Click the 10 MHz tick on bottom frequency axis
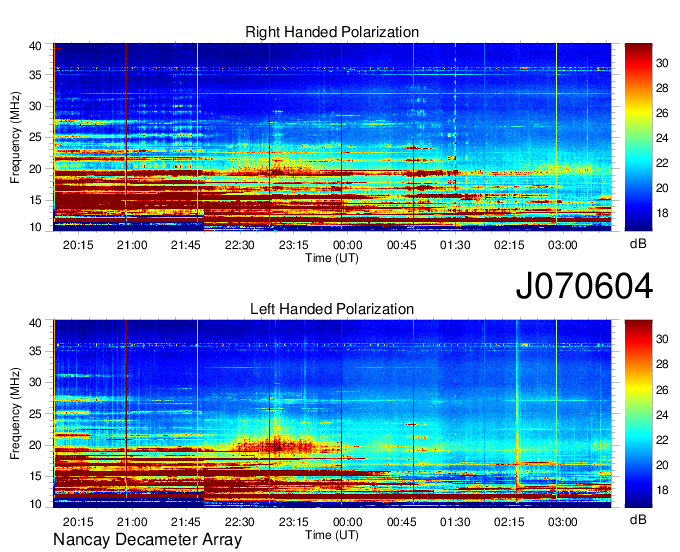This screenshot has width=680, height=552. point(35,504)
